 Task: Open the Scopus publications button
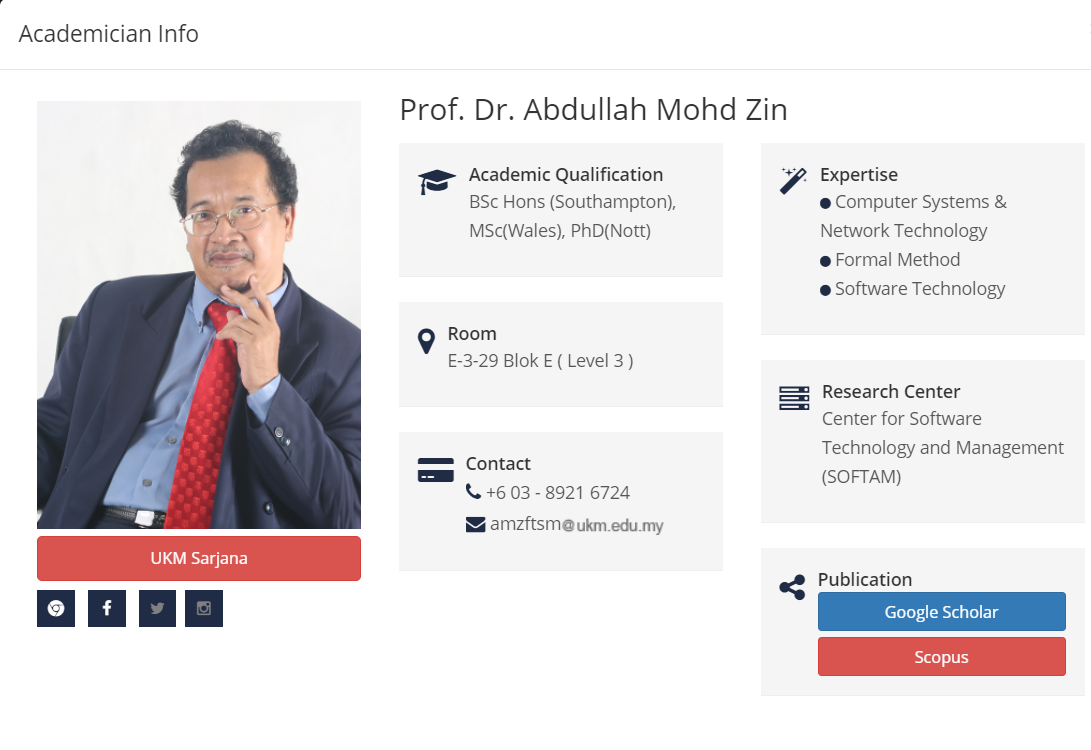click(941, 657)
